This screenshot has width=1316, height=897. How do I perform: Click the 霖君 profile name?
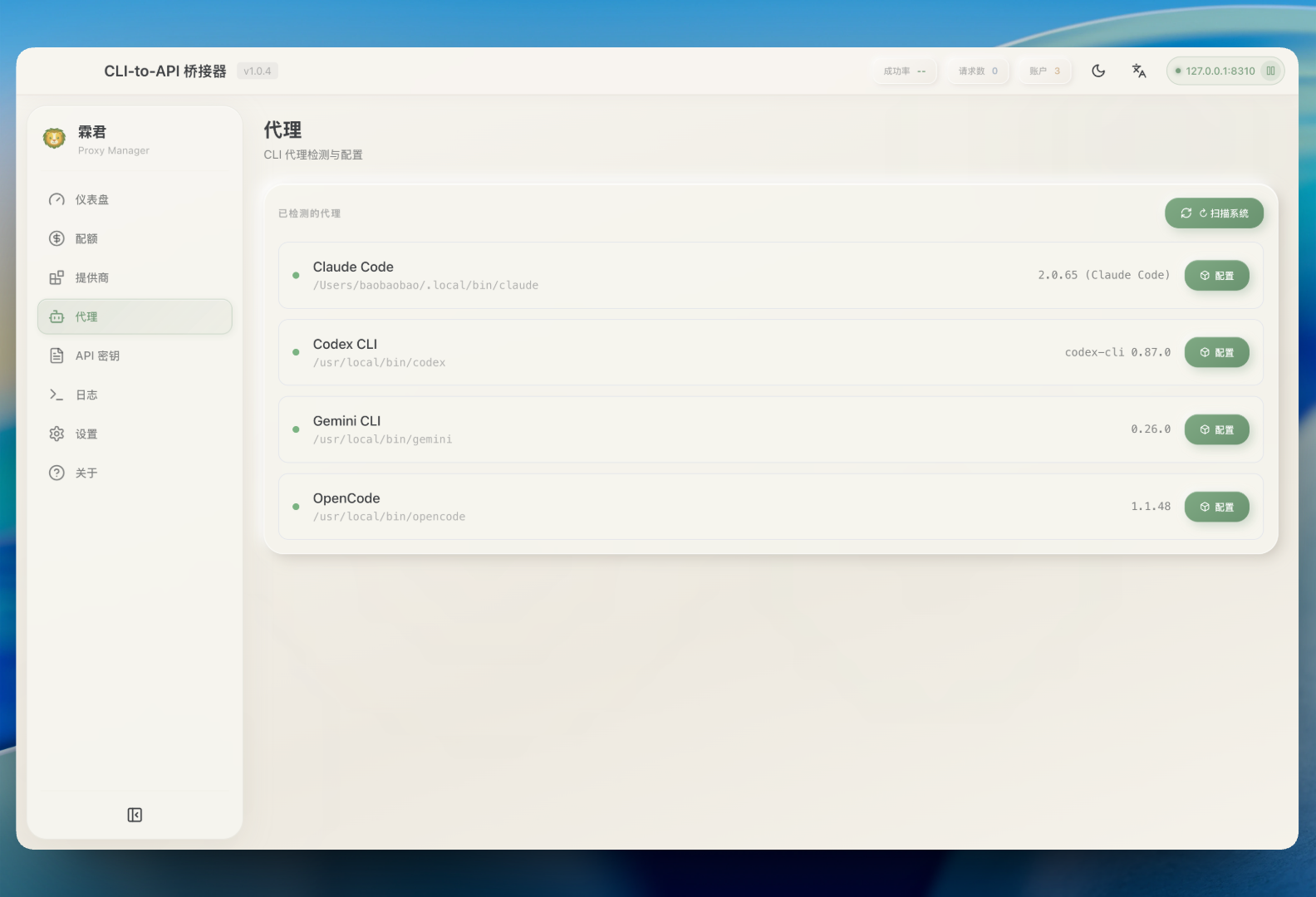(x=92, y=132)
